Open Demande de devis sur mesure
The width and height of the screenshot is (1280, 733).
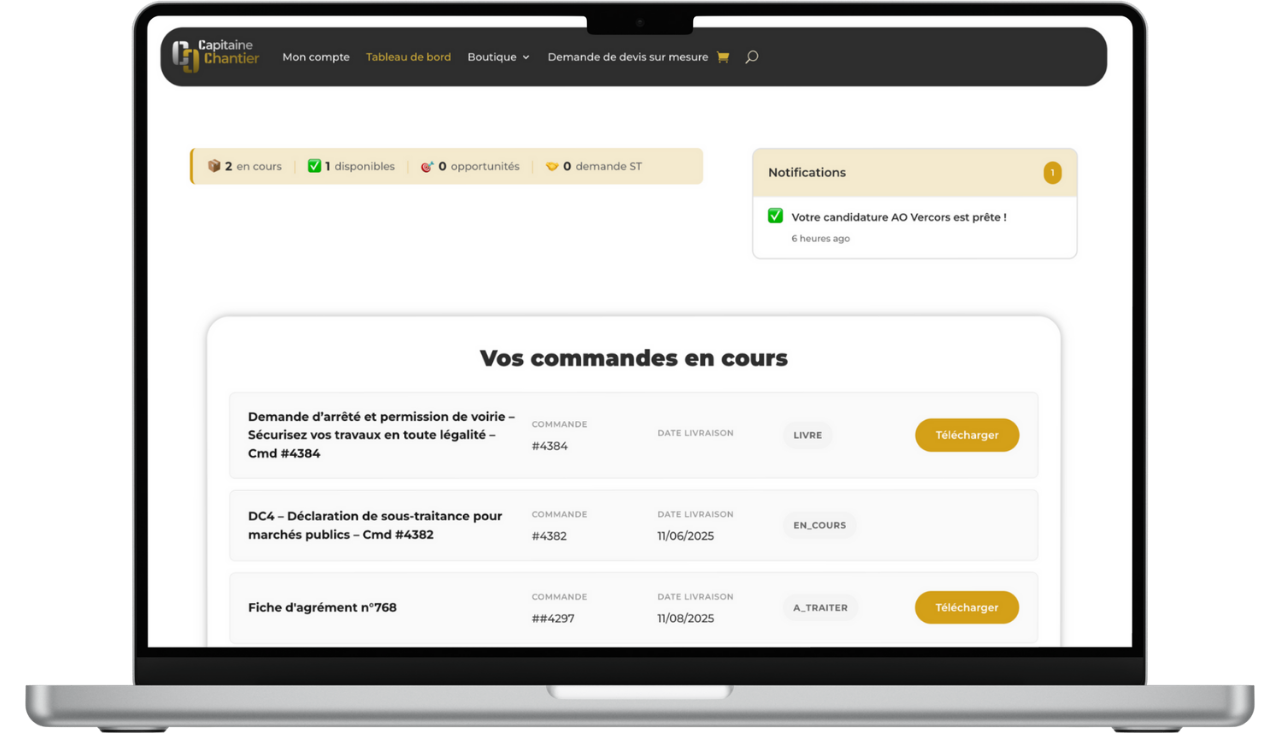(x=627, y=57)
